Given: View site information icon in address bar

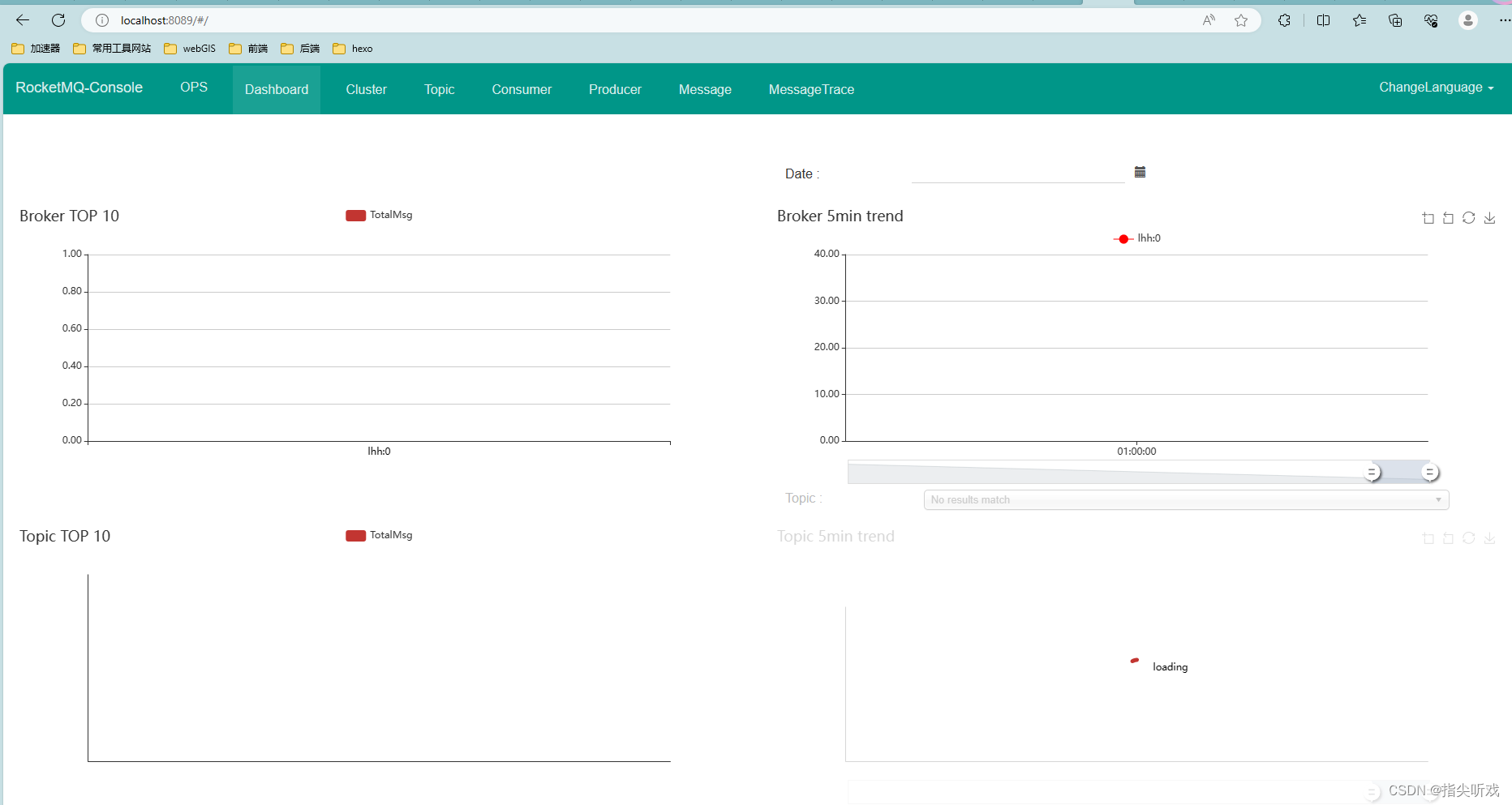Looking at the screenshot, I should [102, 20].
